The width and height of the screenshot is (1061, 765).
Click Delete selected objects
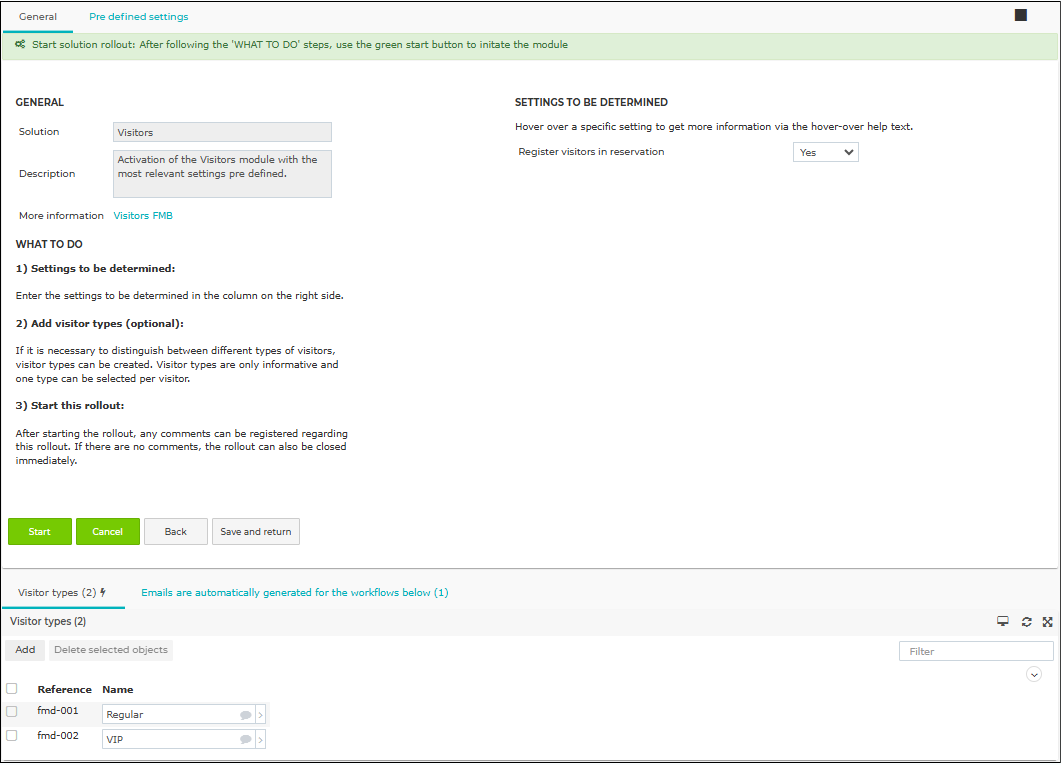coord(111,650)
